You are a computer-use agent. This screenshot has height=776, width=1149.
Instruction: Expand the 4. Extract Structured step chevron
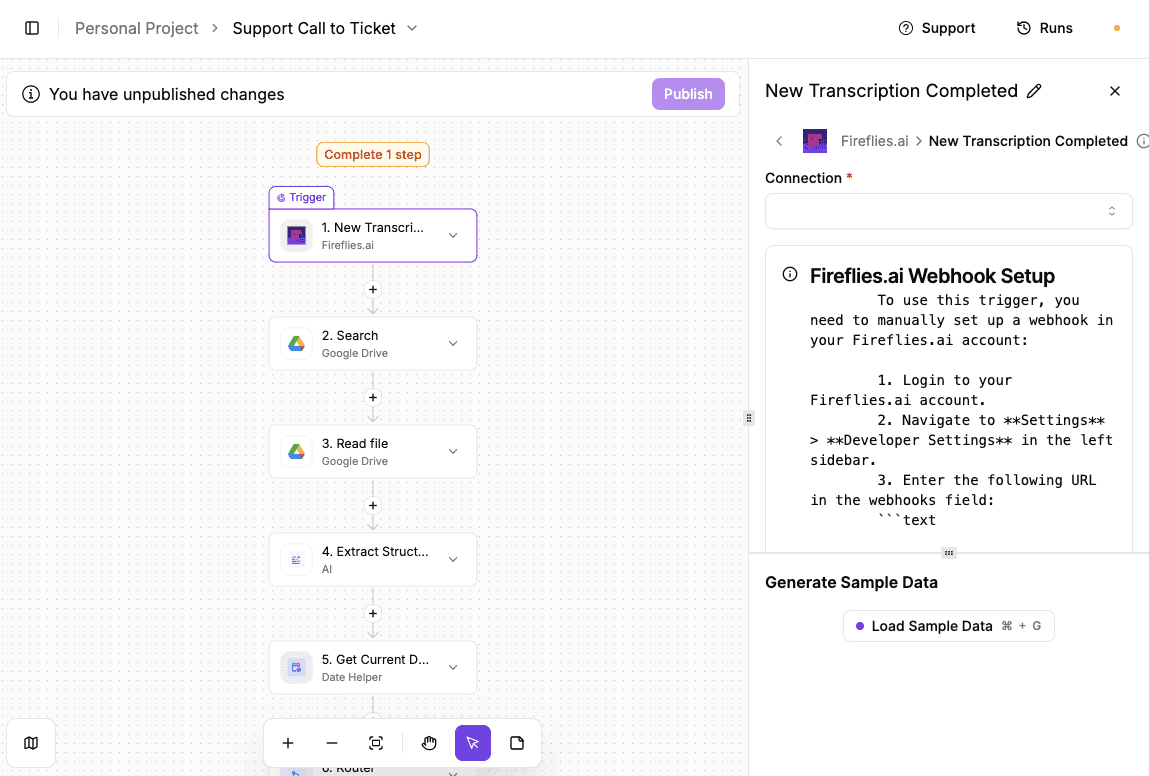tap(452, 559)
